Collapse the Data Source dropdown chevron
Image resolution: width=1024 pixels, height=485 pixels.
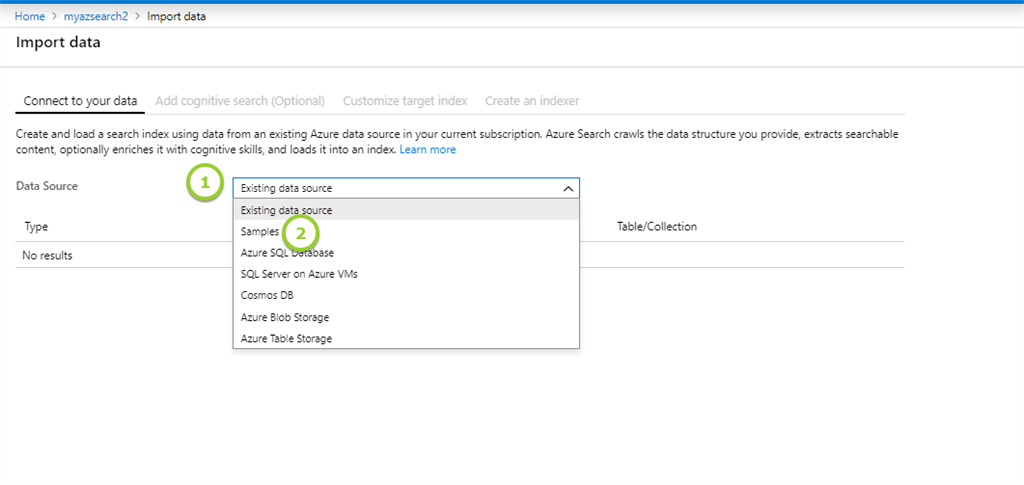(x=568, y=189)
